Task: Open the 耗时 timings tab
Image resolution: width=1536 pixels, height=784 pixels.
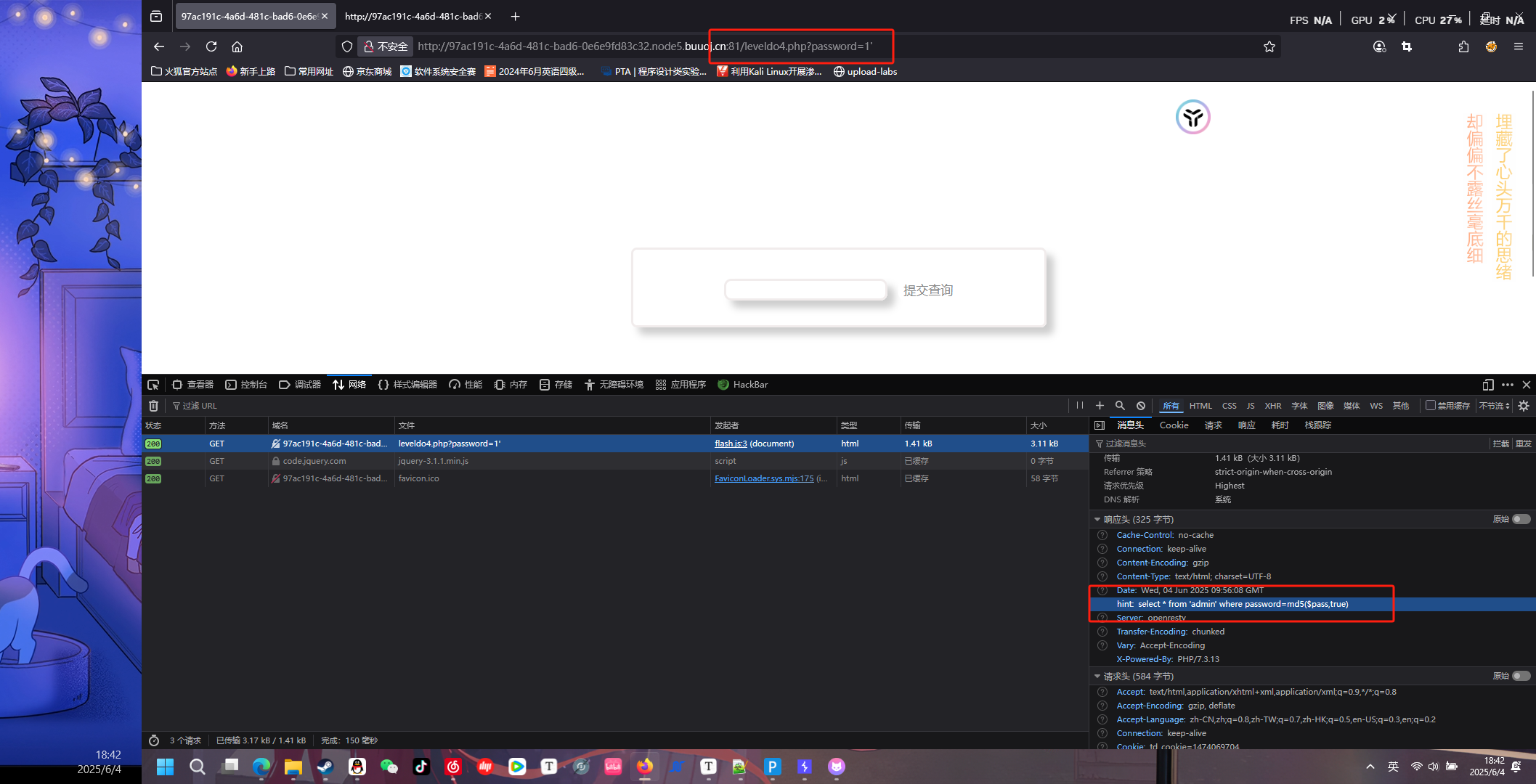Action: tap(1280, 425)
